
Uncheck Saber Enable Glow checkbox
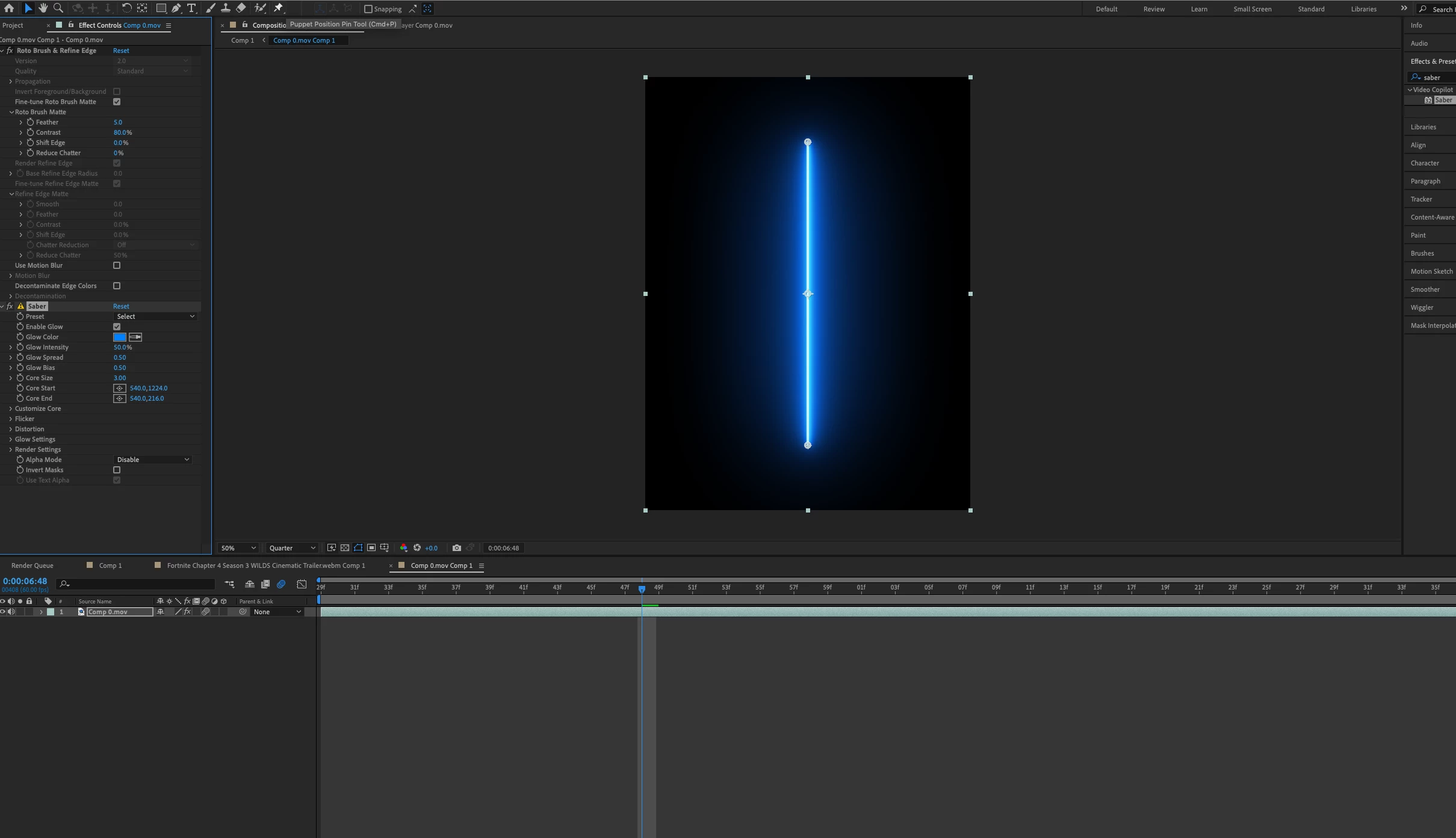pos(117,327)
